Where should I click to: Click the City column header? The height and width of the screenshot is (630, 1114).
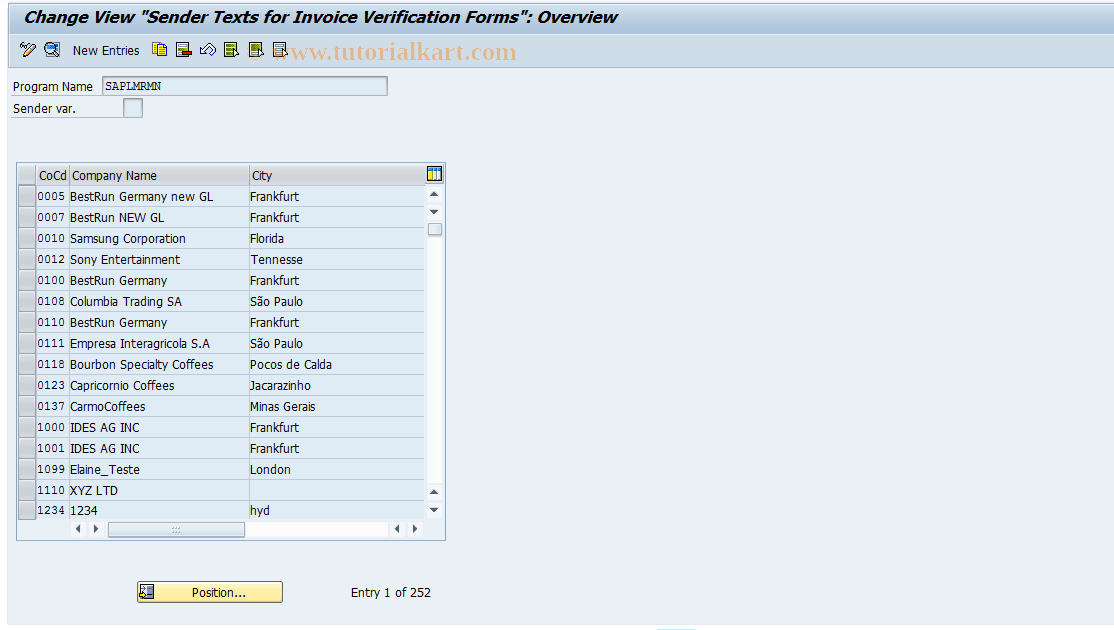tap(337, 175)
